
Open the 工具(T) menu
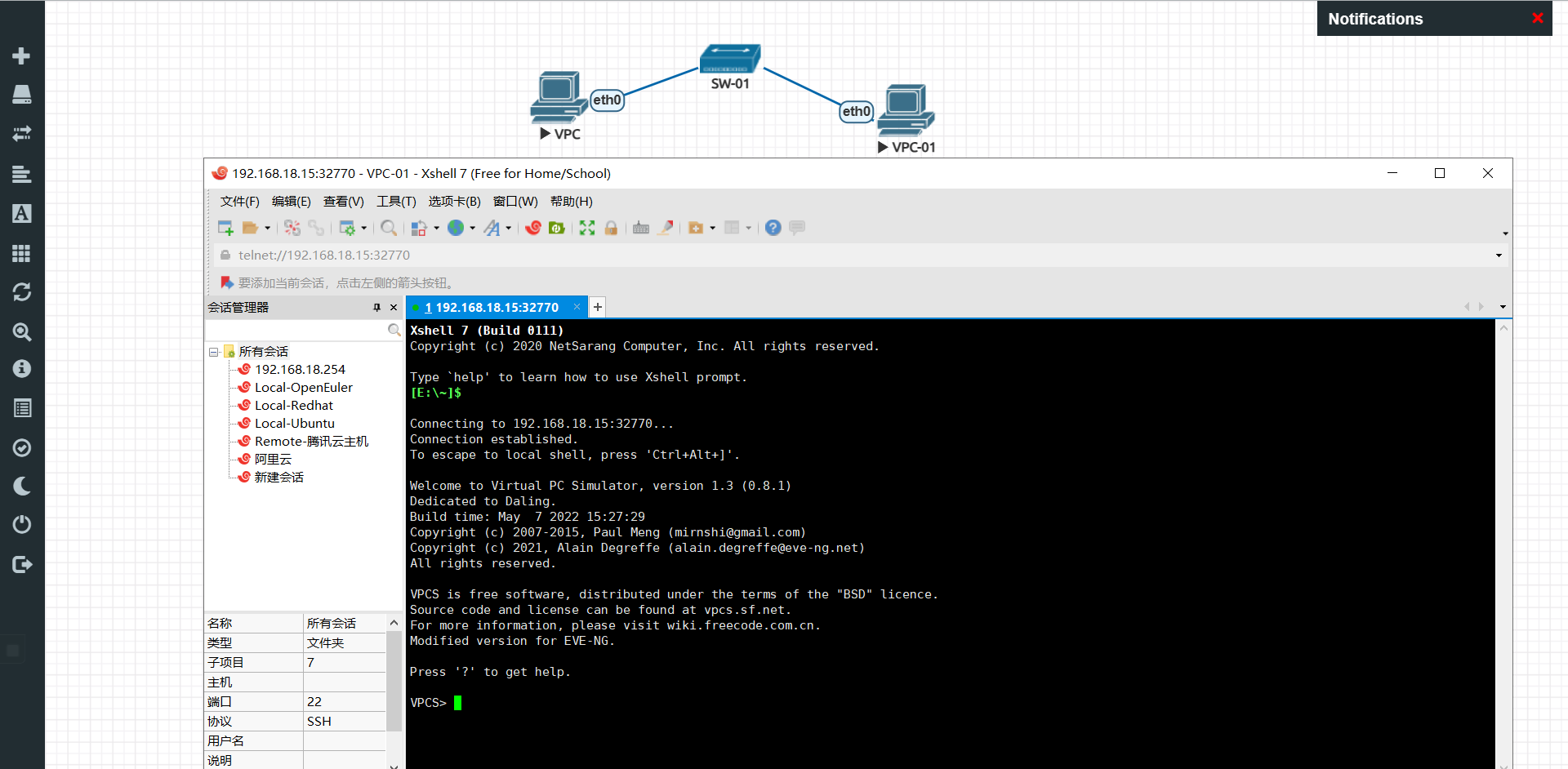pos(396,202)
